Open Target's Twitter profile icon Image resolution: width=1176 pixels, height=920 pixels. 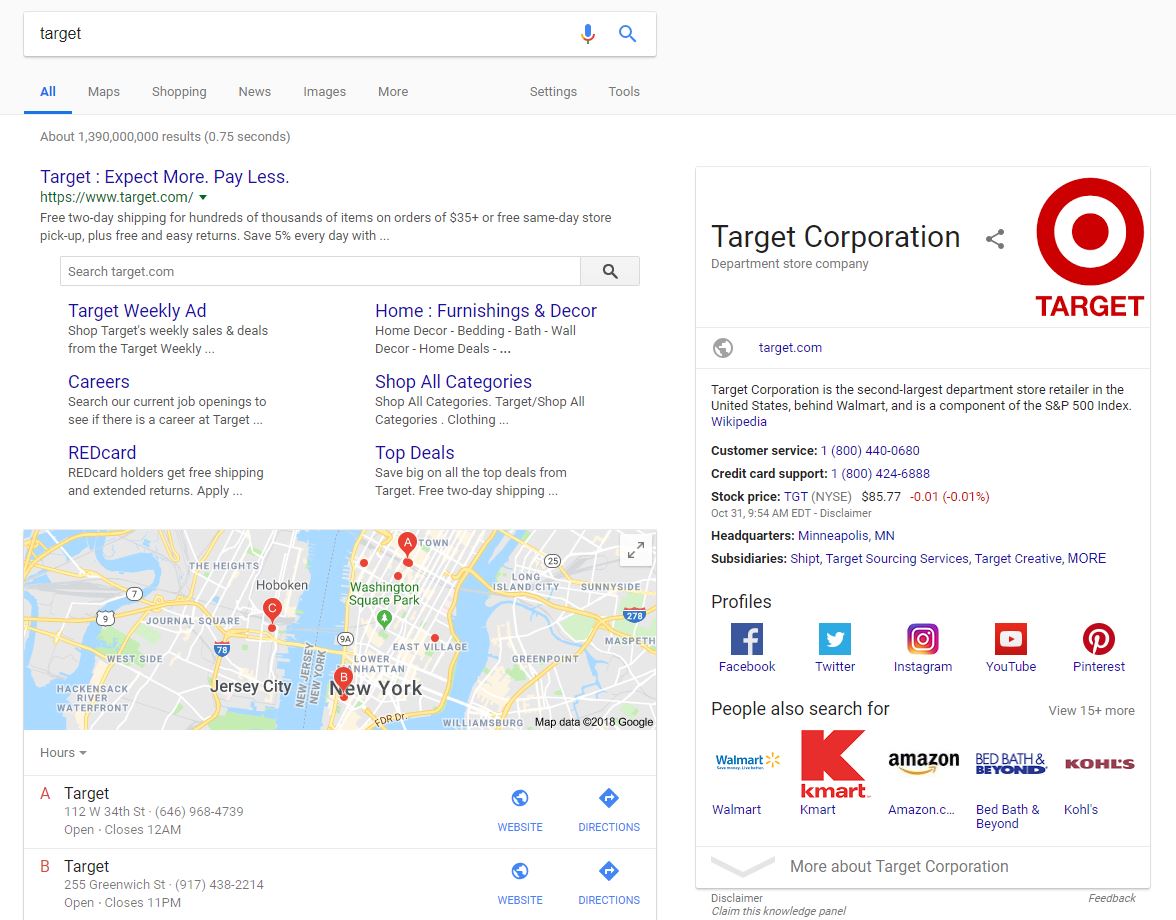[x=835, y=639]
